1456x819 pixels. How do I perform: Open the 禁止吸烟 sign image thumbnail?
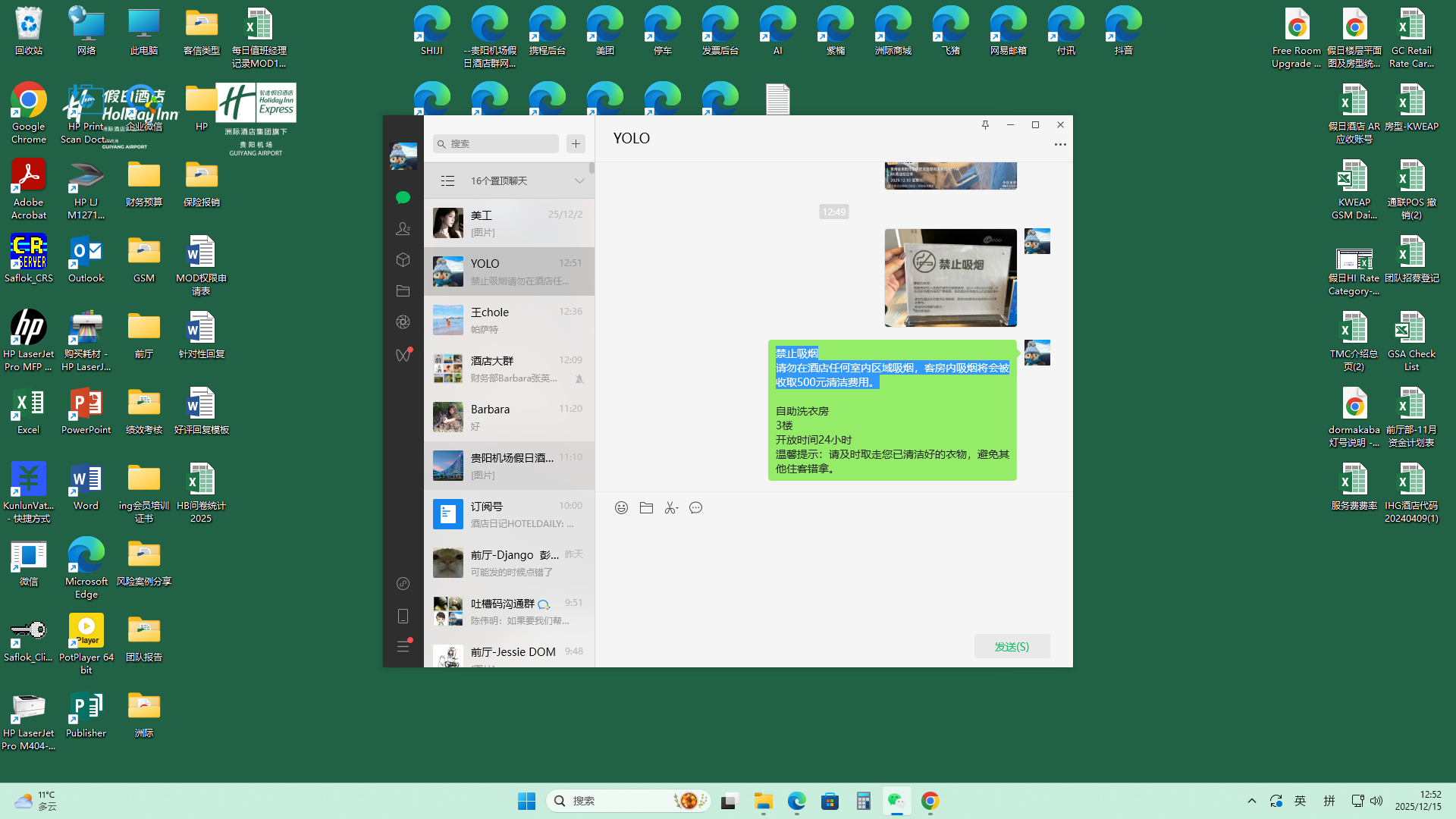950,278
